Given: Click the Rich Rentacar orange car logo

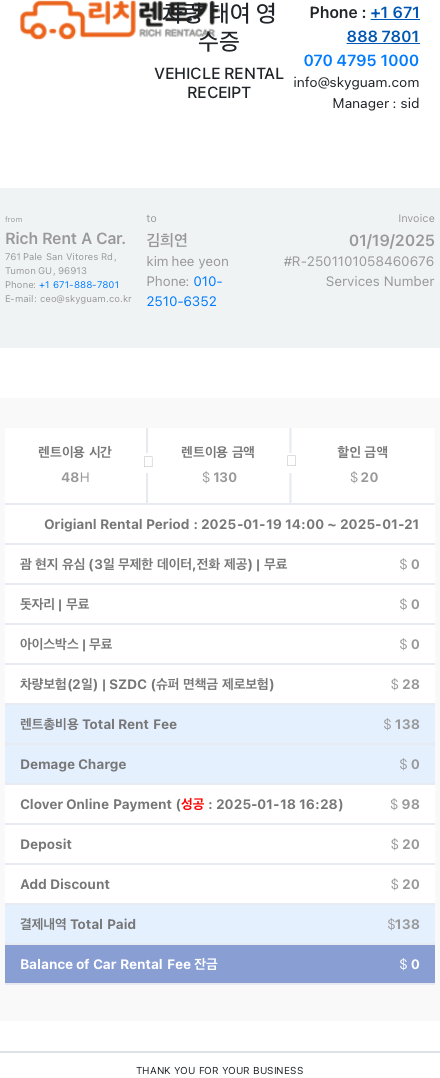Looking at the screenshot, I should point(117,19).
